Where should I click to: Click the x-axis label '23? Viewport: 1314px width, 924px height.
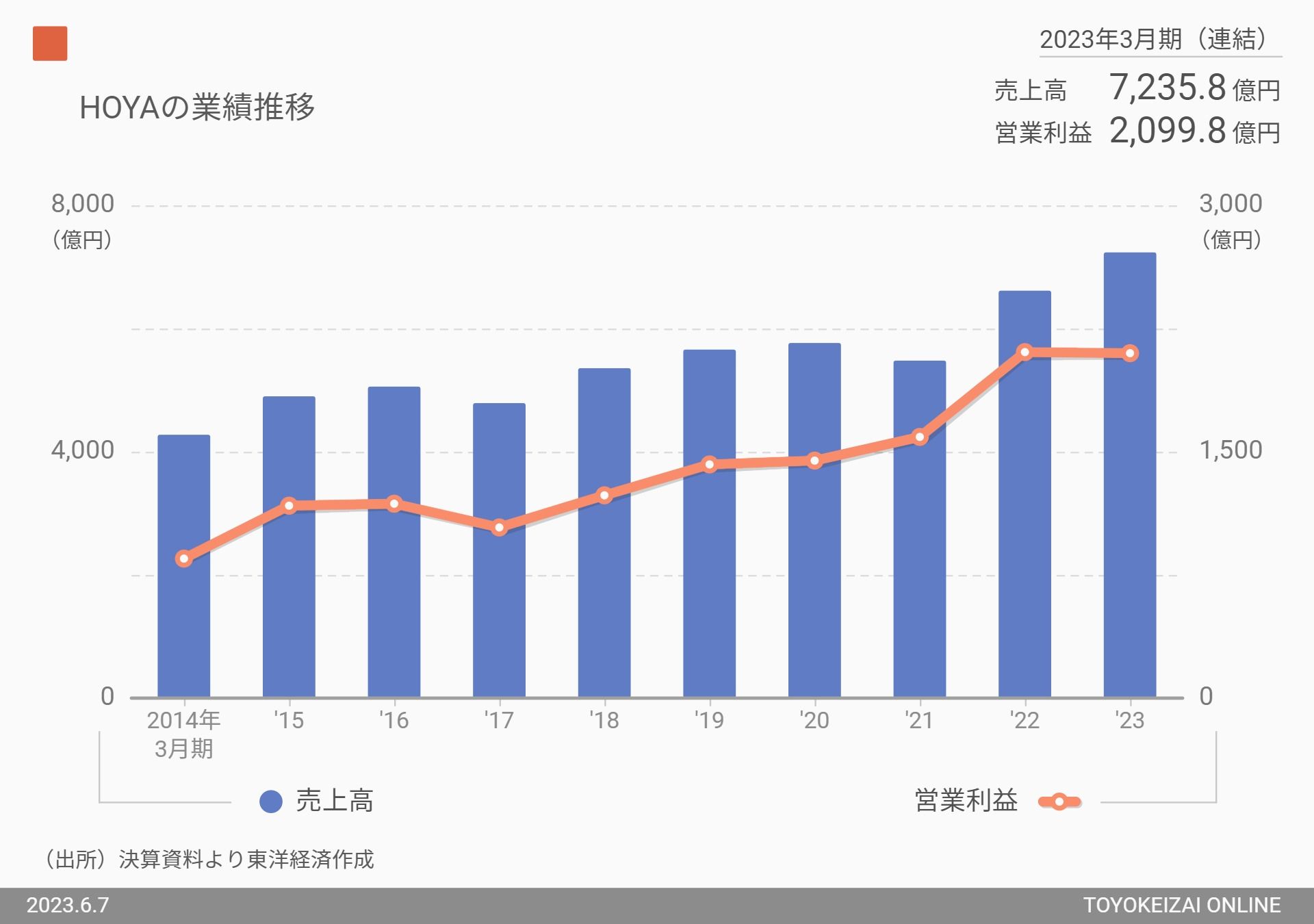pos(1130,720)
